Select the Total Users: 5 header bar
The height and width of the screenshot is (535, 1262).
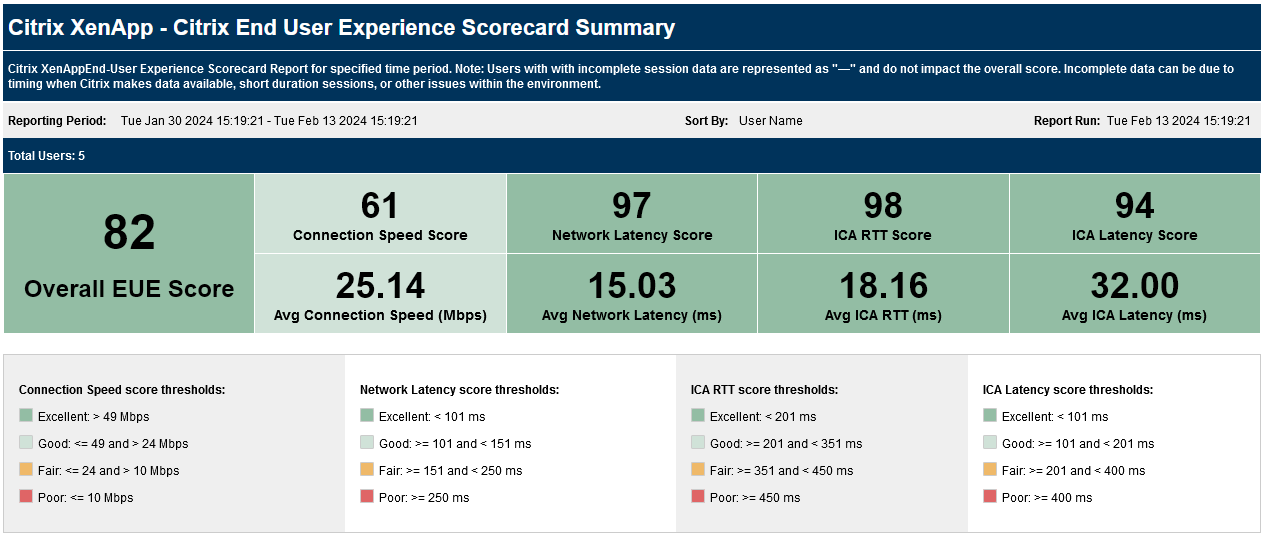pyautogui.click(x=631, y=156)
